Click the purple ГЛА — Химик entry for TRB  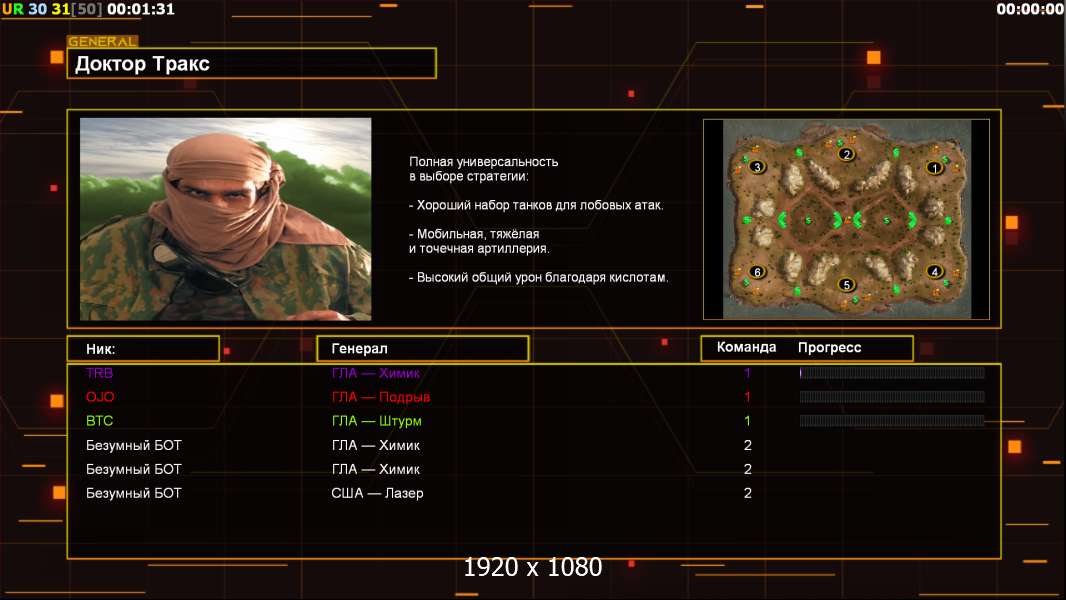[x=375, y=372]
